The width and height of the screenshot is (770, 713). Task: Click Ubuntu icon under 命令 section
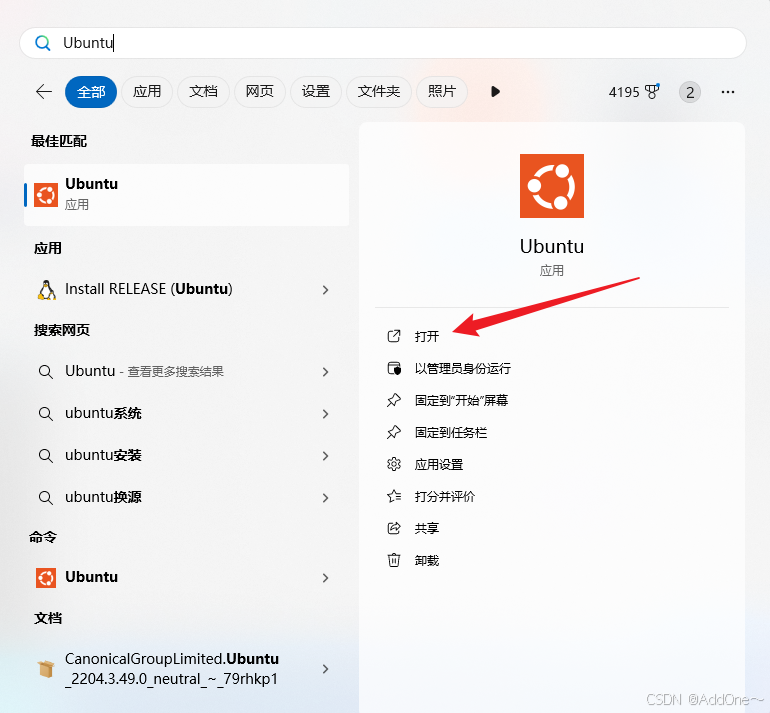pos(46,577)
